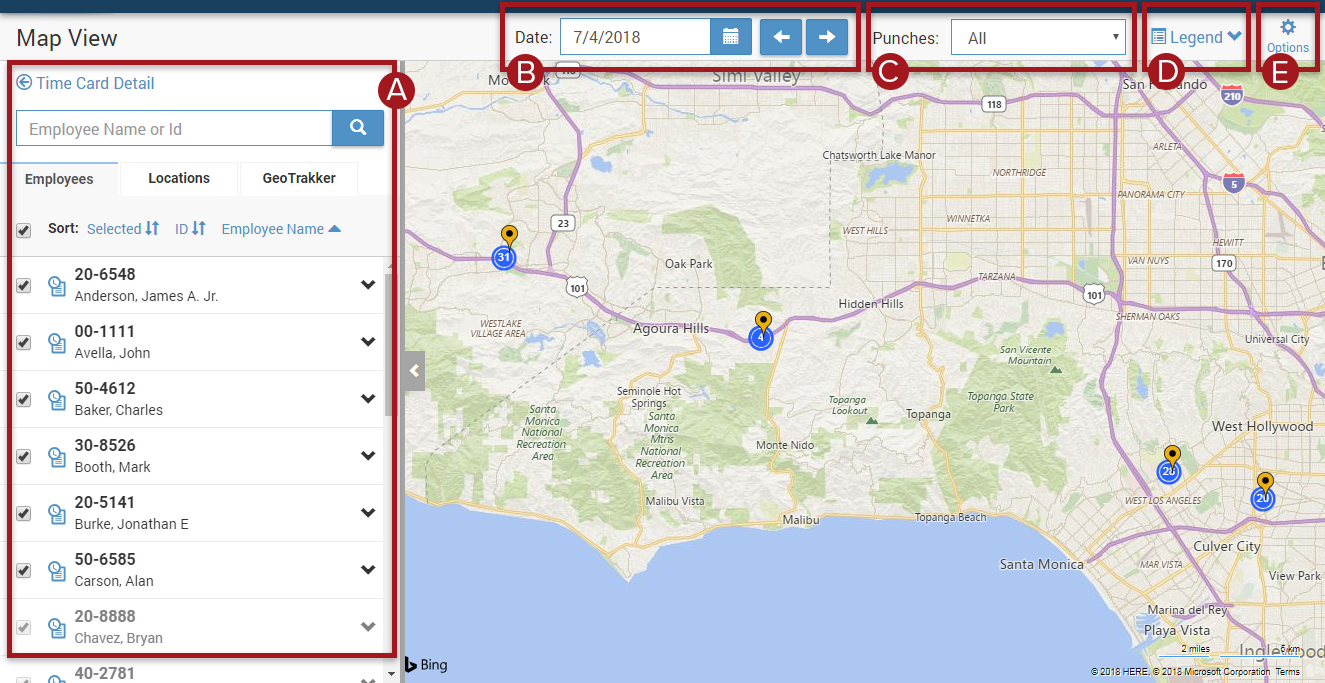The width and height of the screenshot is (1325, 683).
Task: Toggle checkbox for Baker, Charles
Action: coord(23,400)
